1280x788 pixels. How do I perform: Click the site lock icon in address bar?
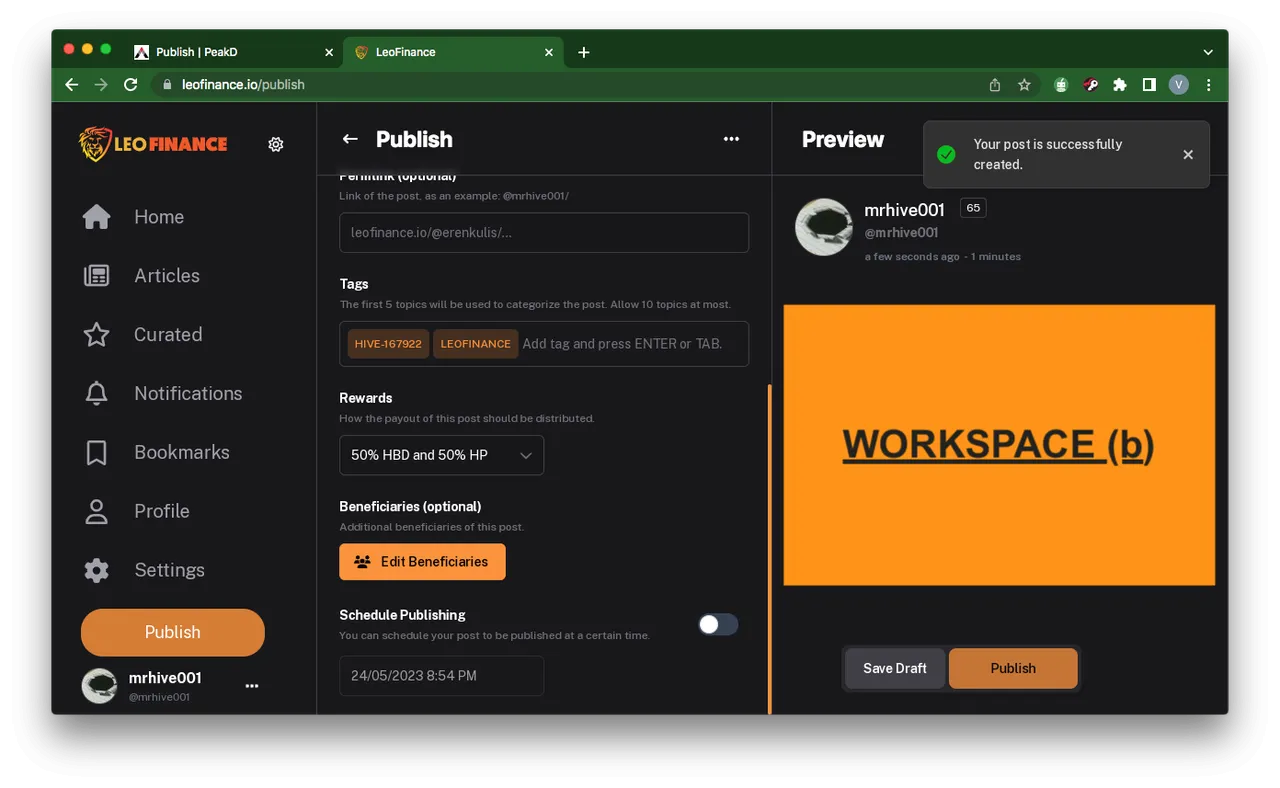167,85
